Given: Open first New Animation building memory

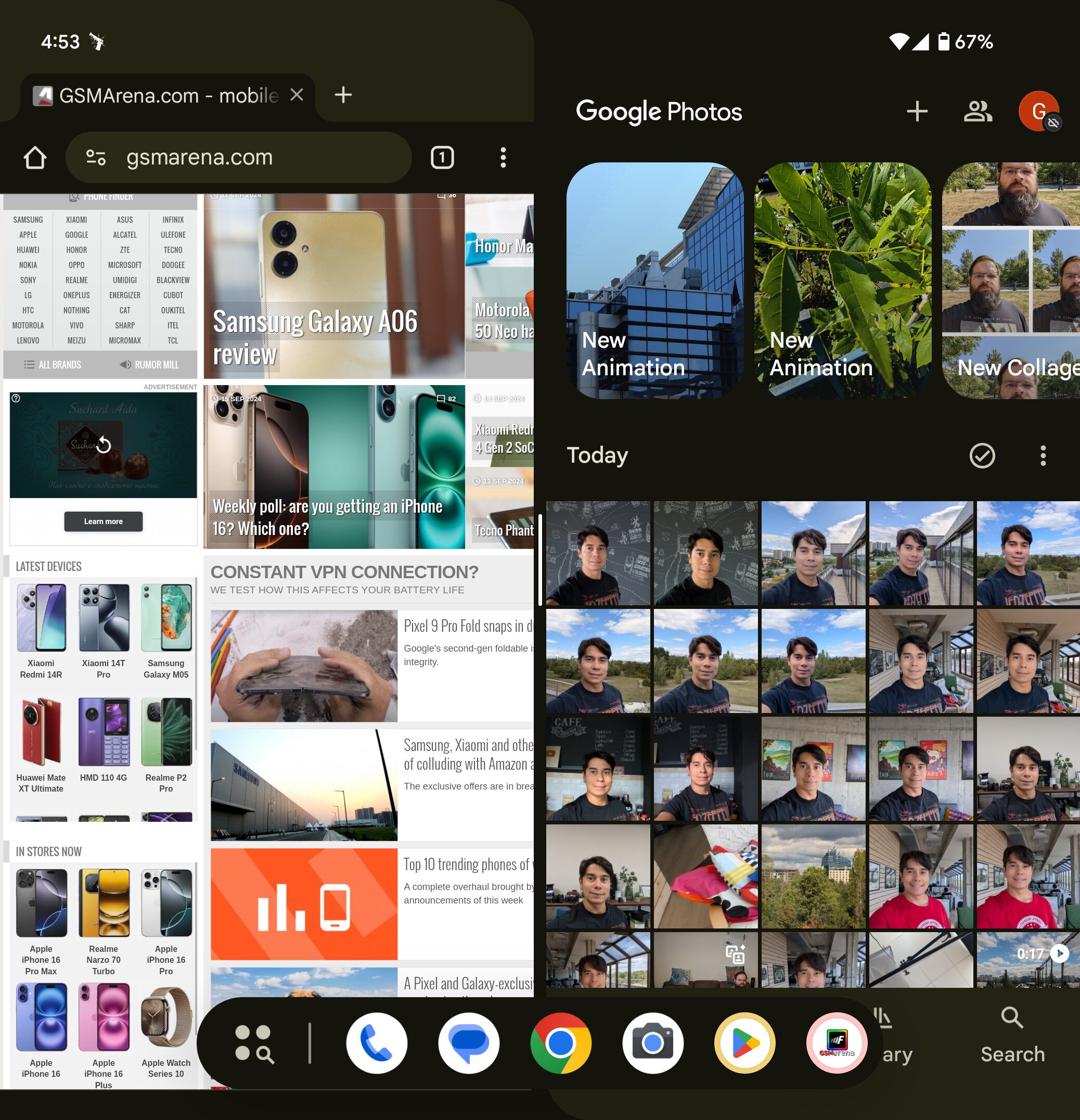Looking at the screenshot, I should [x=655, y=281].
